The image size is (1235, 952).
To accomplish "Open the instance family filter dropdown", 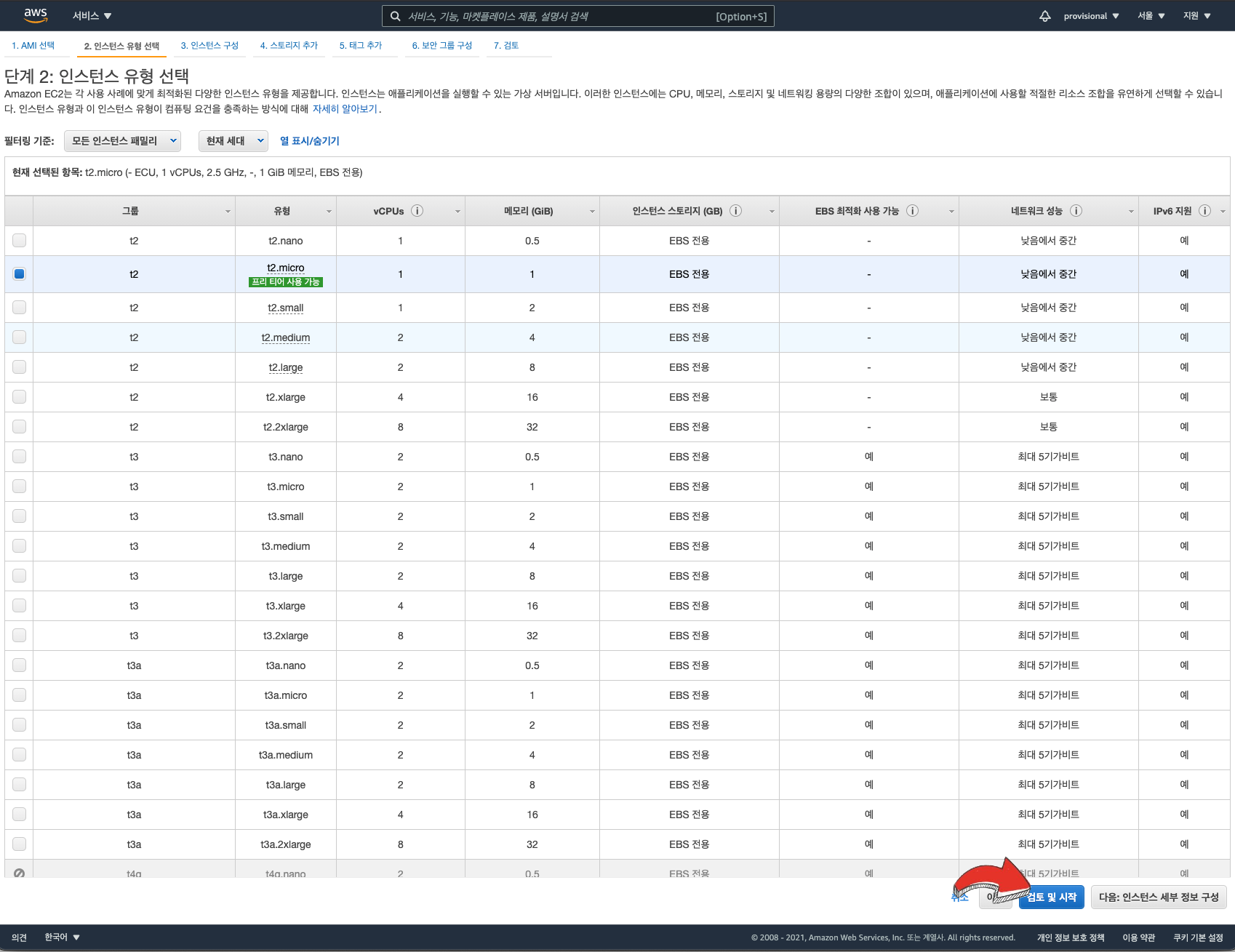I will pos(122,141).
